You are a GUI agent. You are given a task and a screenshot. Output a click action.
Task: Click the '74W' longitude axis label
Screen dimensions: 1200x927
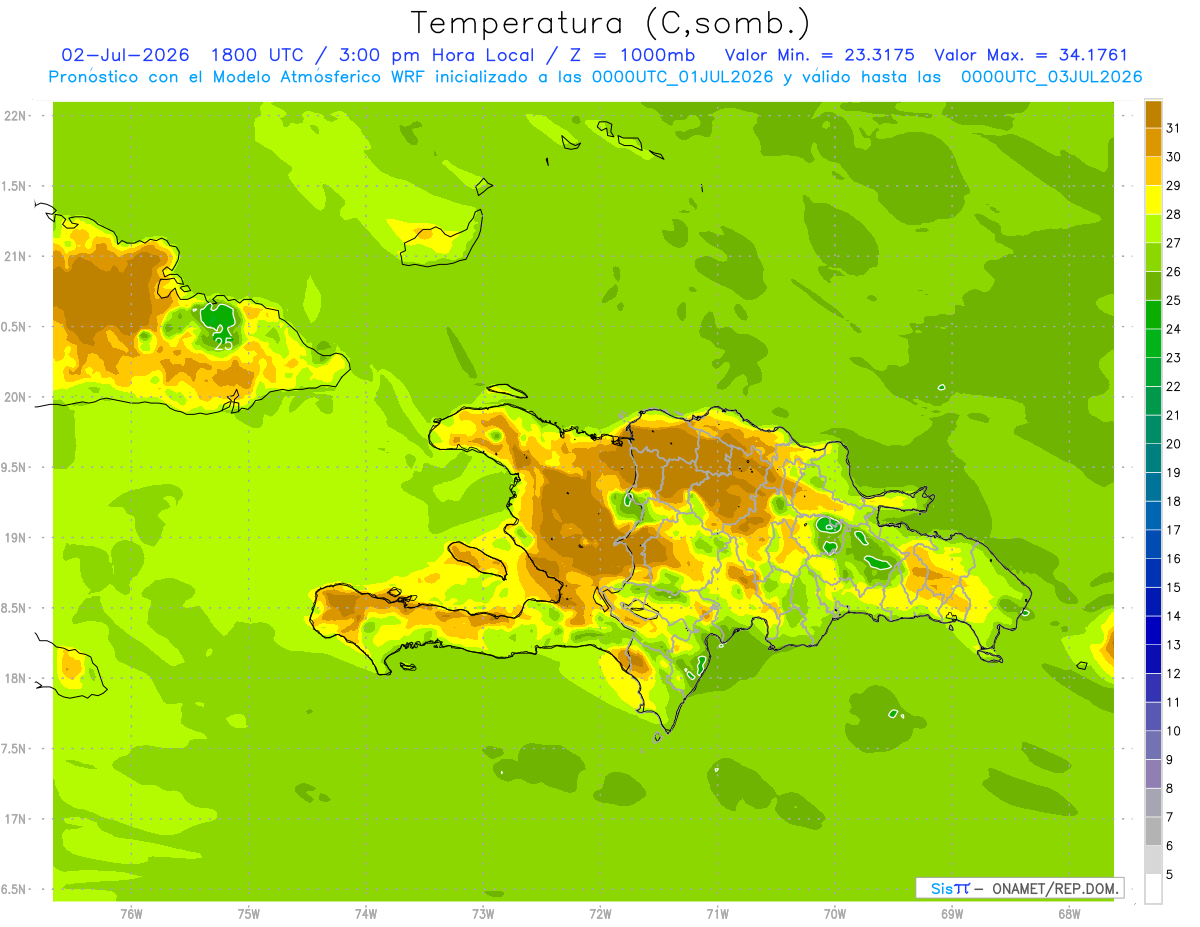click(x=365, y=913)
